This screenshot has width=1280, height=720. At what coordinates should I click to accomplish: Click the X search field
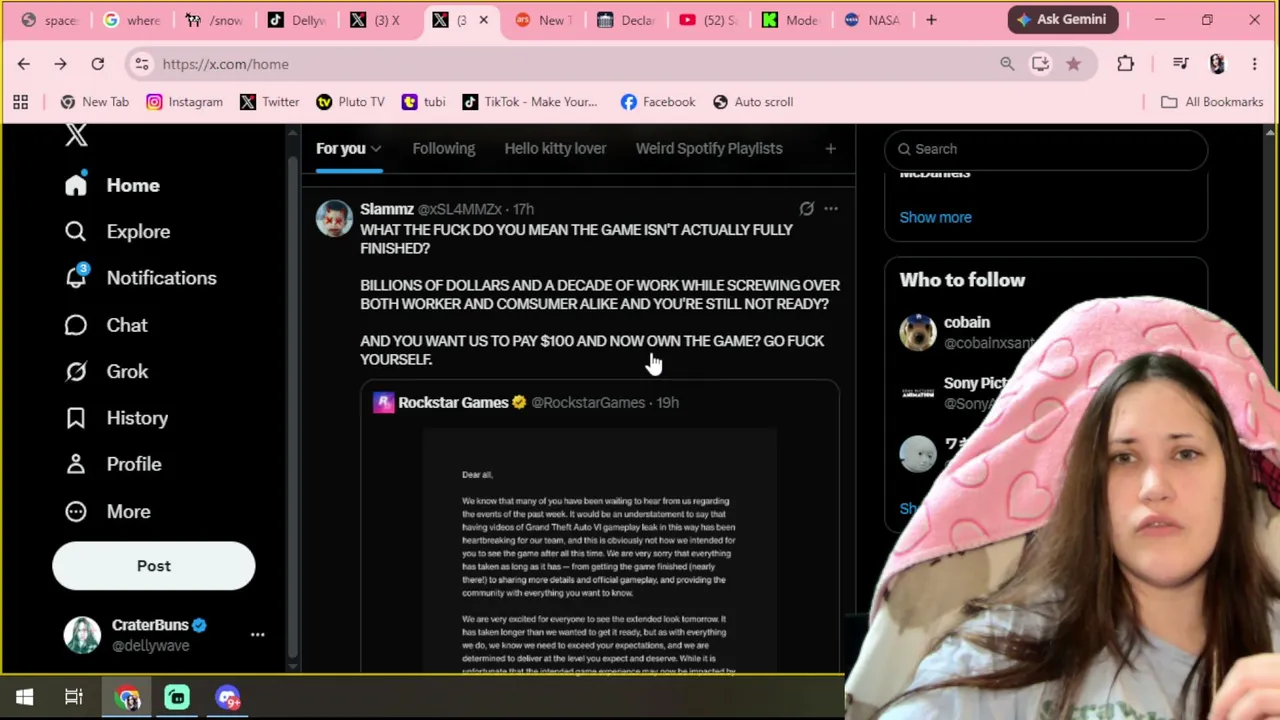(x=1046, y=149)
